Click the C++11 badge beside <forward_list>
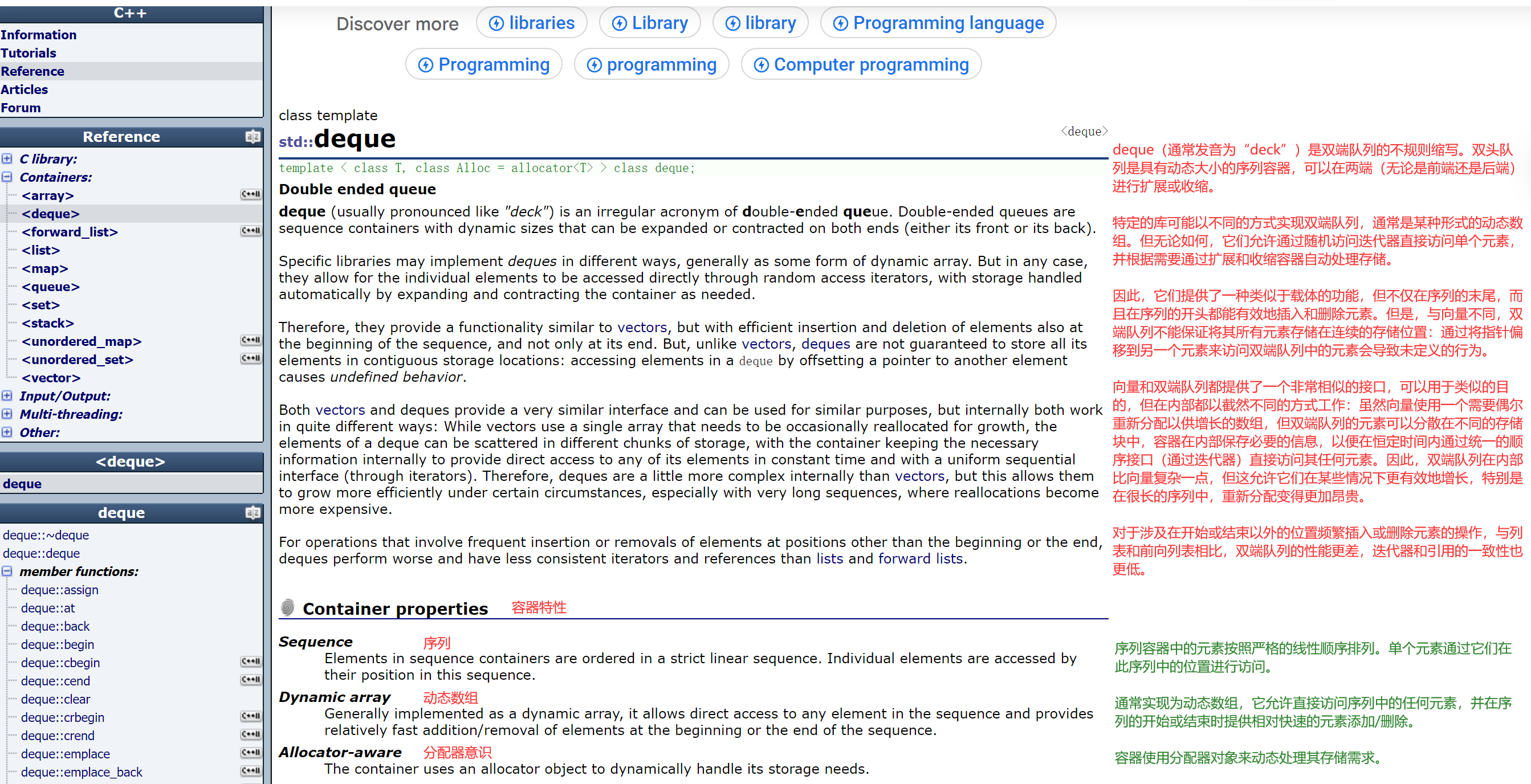This screenshot has width=1531, height=784. [x=251, y=231]
